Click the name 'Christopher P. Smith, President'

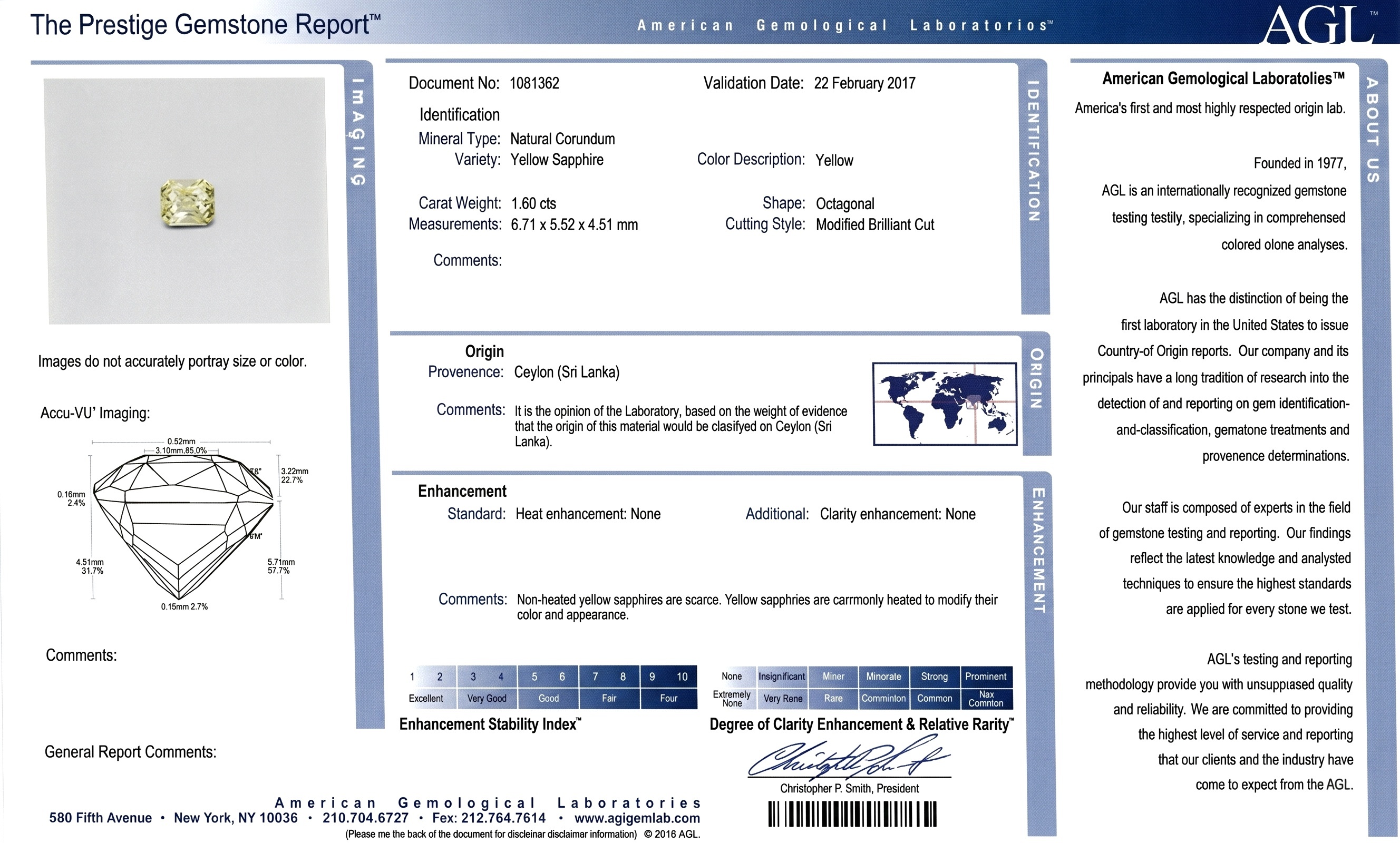click(849, 788)
